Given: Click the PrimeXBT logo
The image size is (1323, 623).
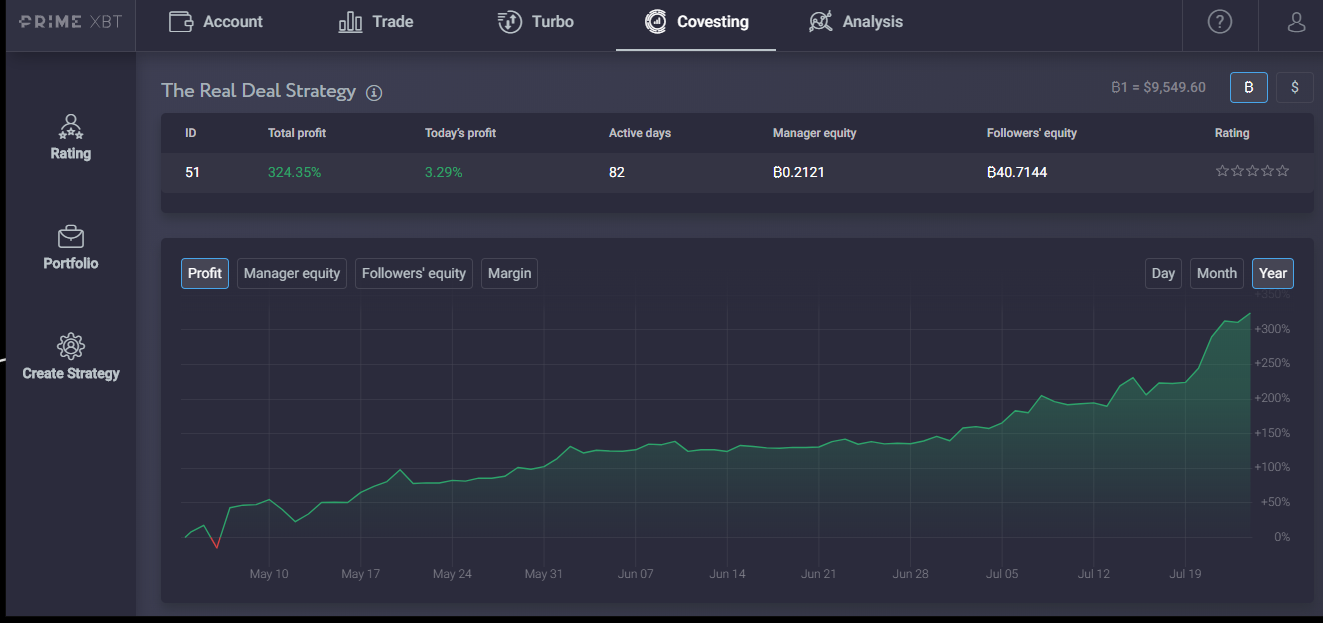Looking at the screenshot, I should coord(71,21).
